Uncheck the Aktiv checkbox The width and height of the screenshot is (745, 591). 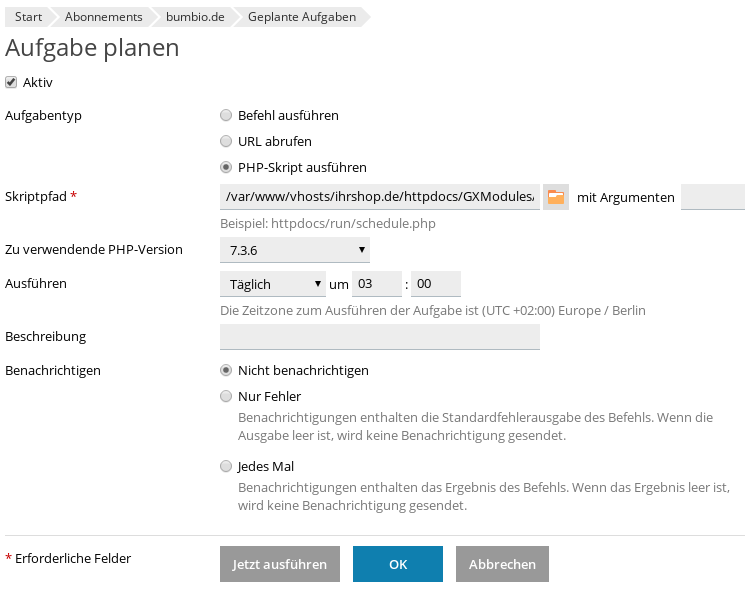coord(11,82)
